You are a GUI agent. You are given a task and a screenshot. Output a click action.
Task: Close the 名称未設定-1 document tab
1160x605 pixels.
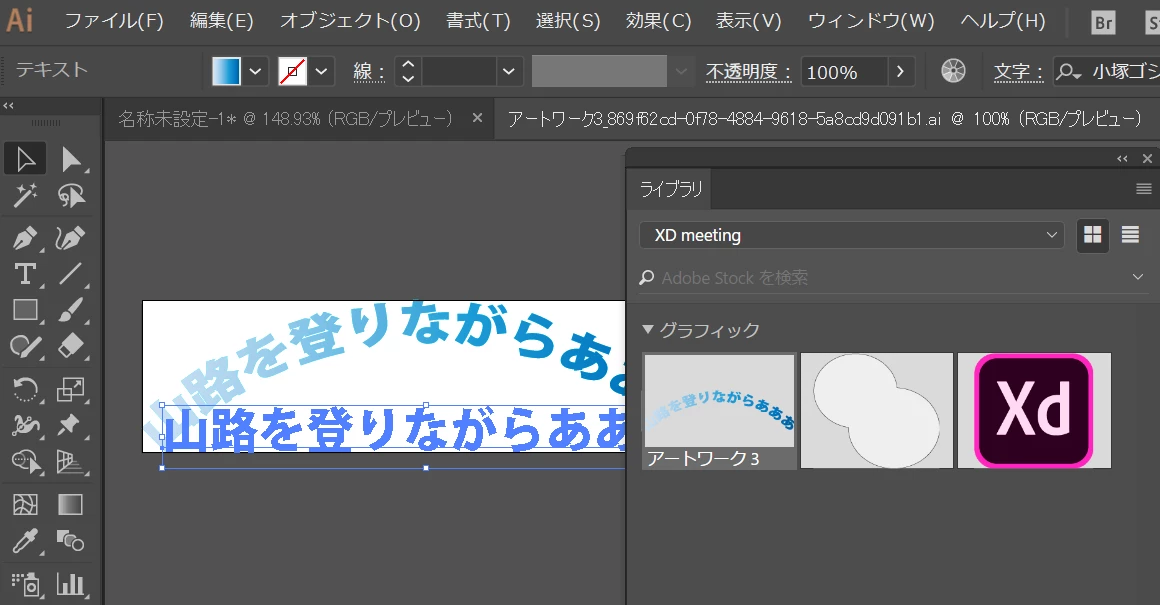(x=477, y=118)
